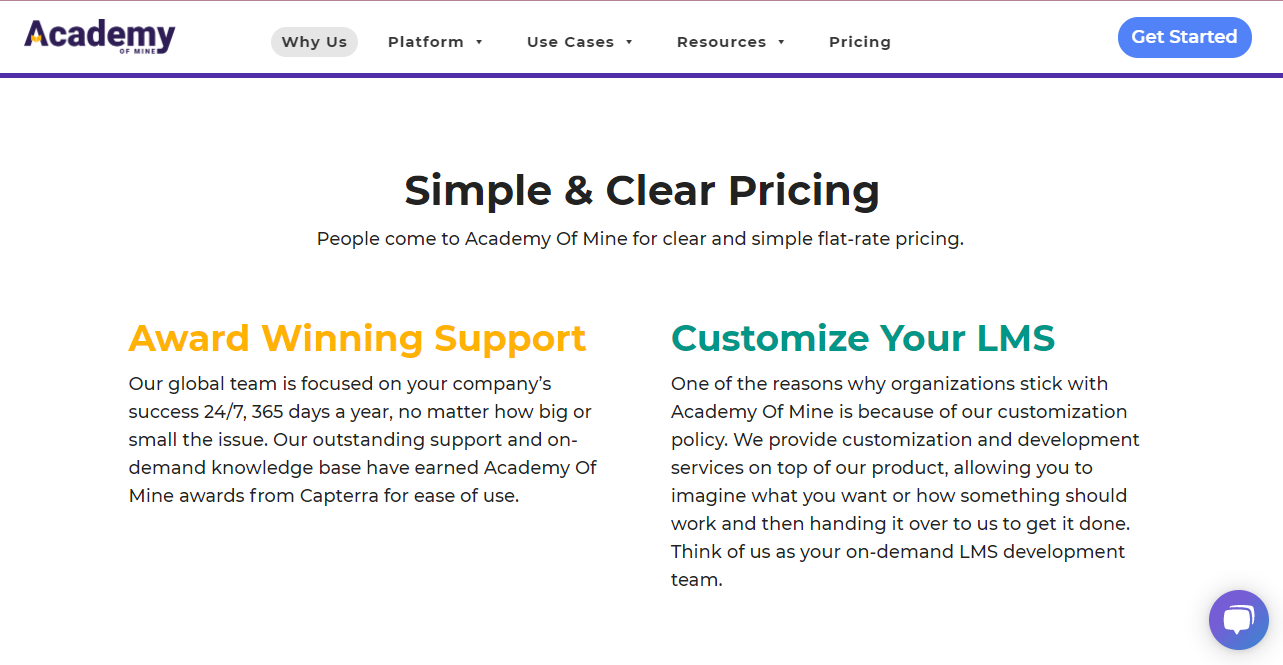Open the chat widget bubble icon

point(1238,620)
